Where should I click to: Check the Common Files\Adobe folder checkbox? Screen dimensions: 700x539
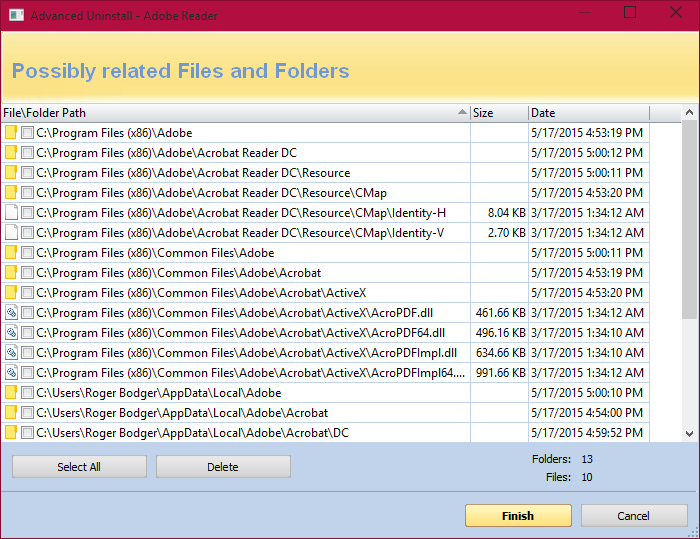pyautogui.click(x=27, y=253)
